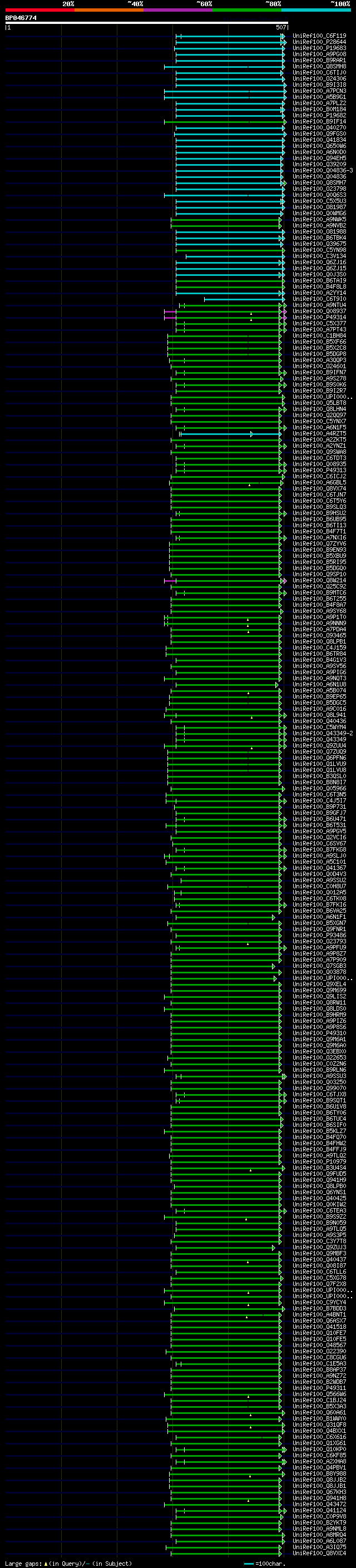
Task: Select hit label UniRef100_Q41518
Action: (x=319, y=1327)
